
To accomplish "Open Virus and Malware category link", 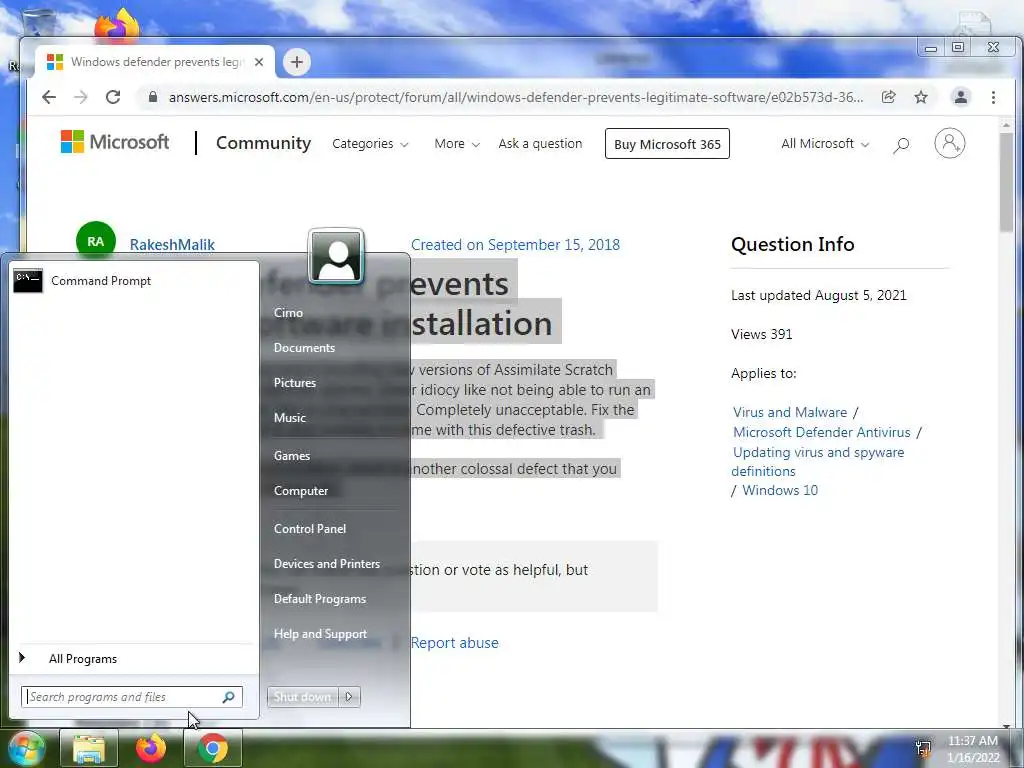I will pos(790,413).
